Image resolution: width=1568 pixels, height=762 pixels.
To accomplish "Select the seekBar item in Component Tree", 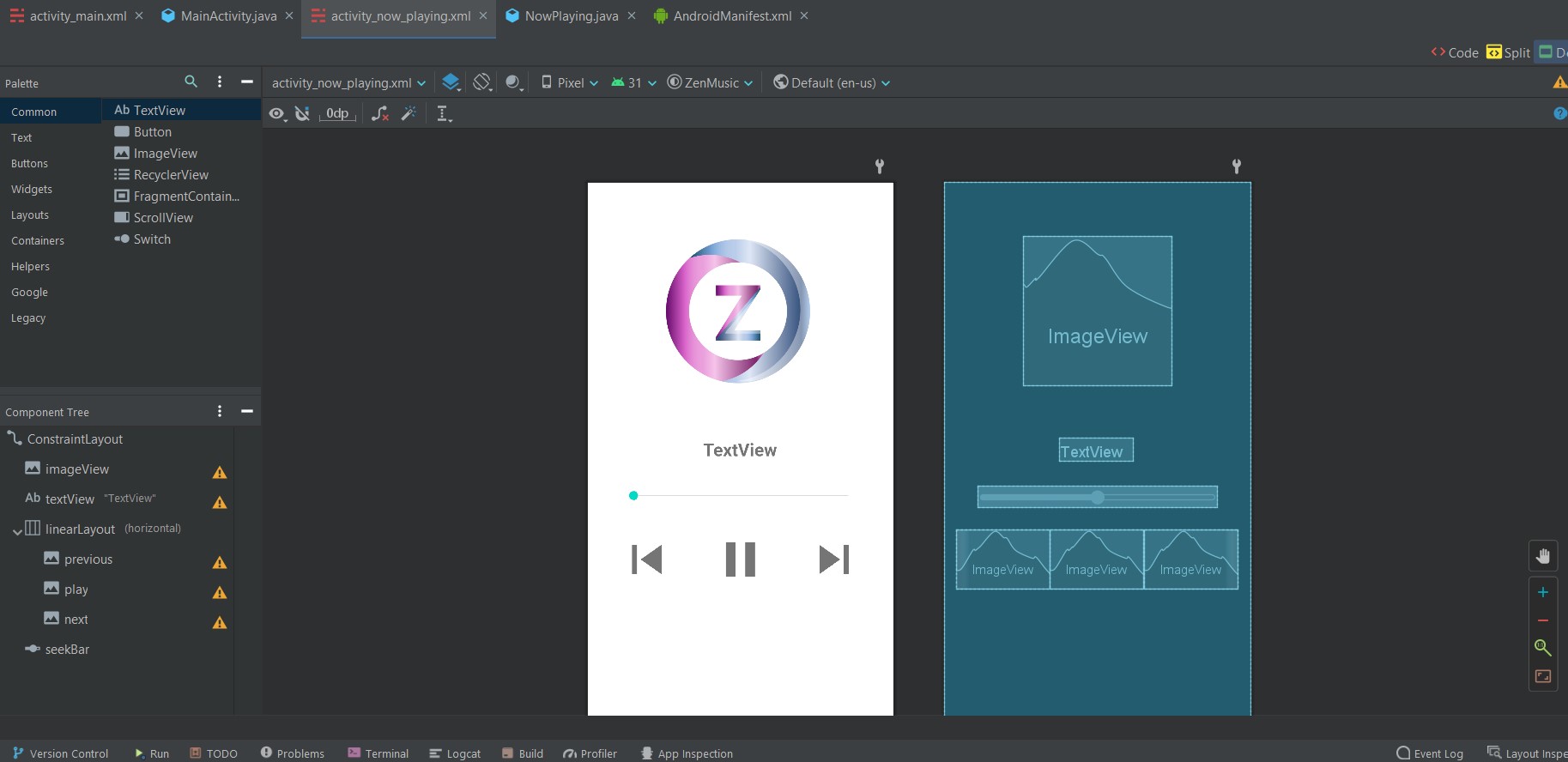I will (67, 650).
